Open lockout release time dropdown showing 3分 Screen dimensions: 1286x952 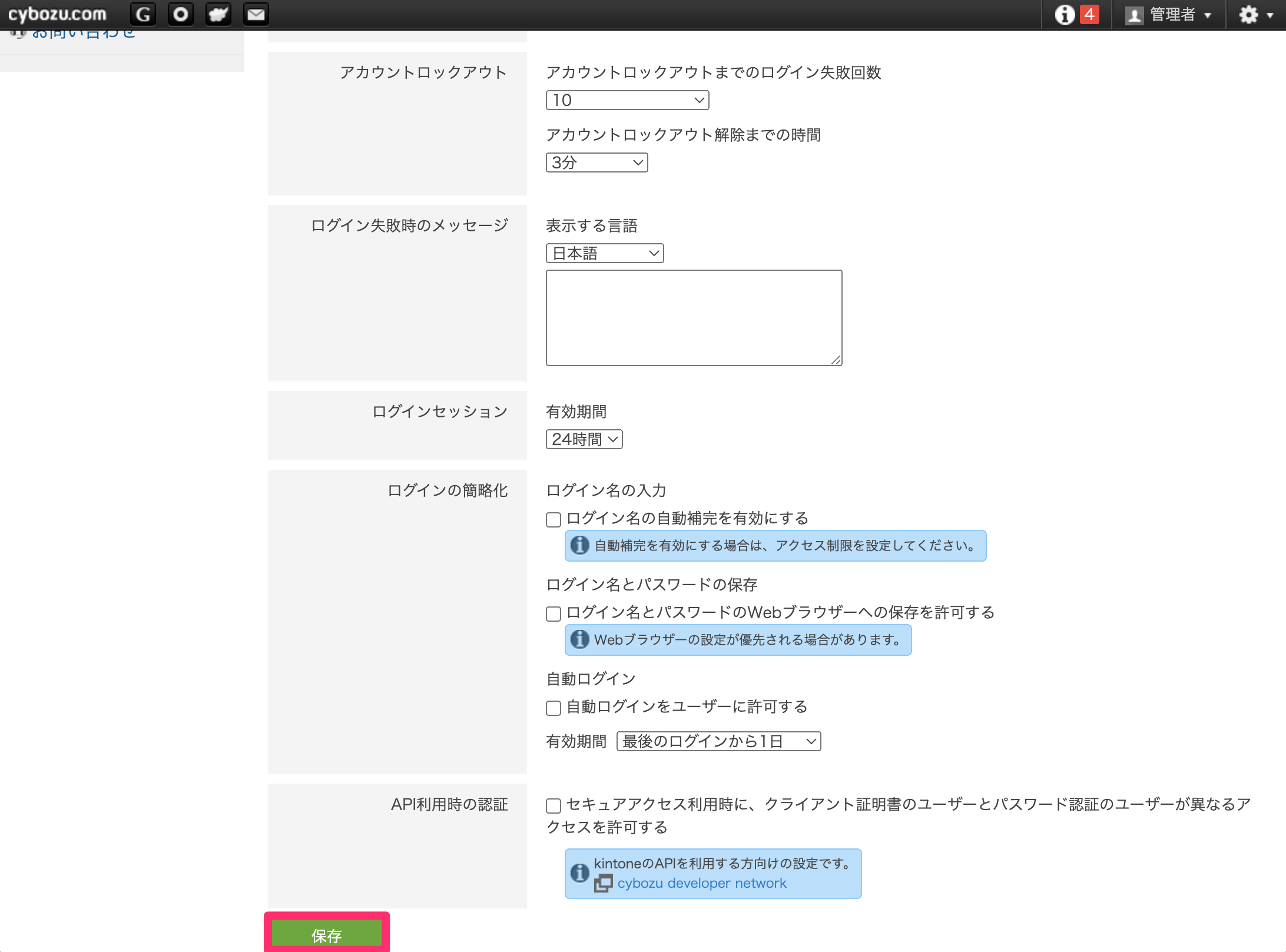coord(596,162)
